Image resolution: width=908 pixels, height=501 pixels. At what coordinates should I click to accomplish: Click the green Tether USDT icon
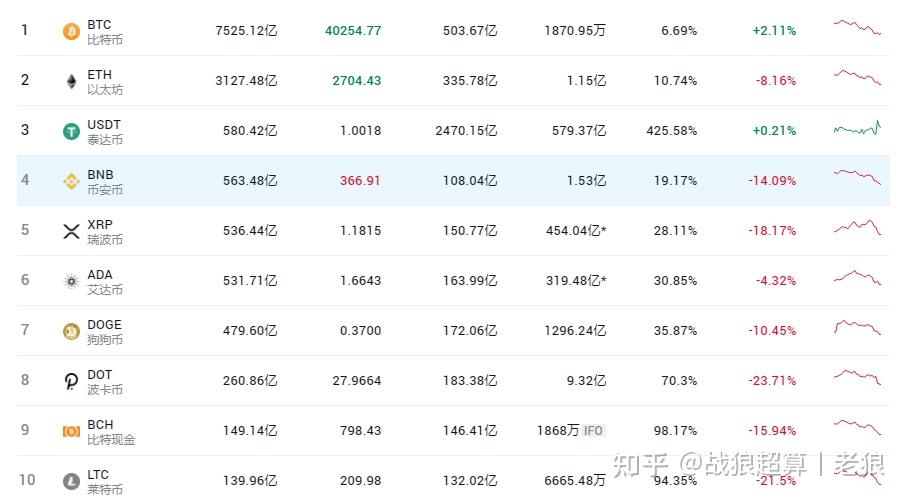71,131
